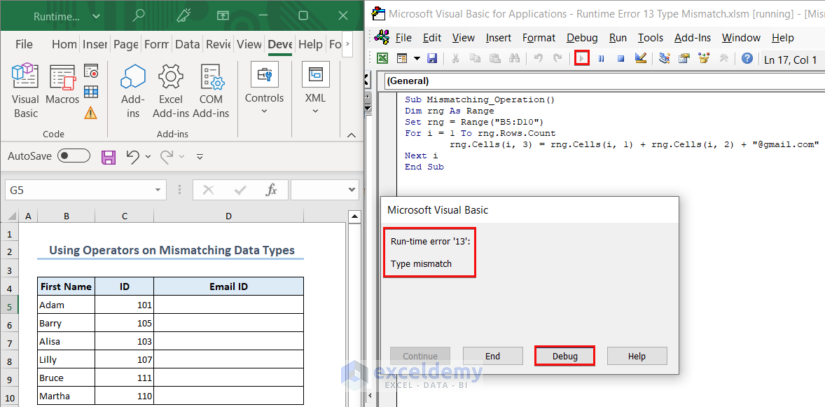Toggle the AutoSave switch

[74, 156]
